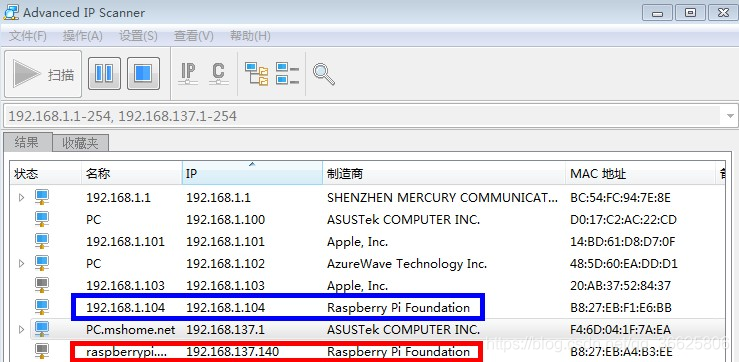Screen dimensions: 739x362
Task: Select the raspberrypi name cell
Action: pyautogui.click(x=127, y=352)
